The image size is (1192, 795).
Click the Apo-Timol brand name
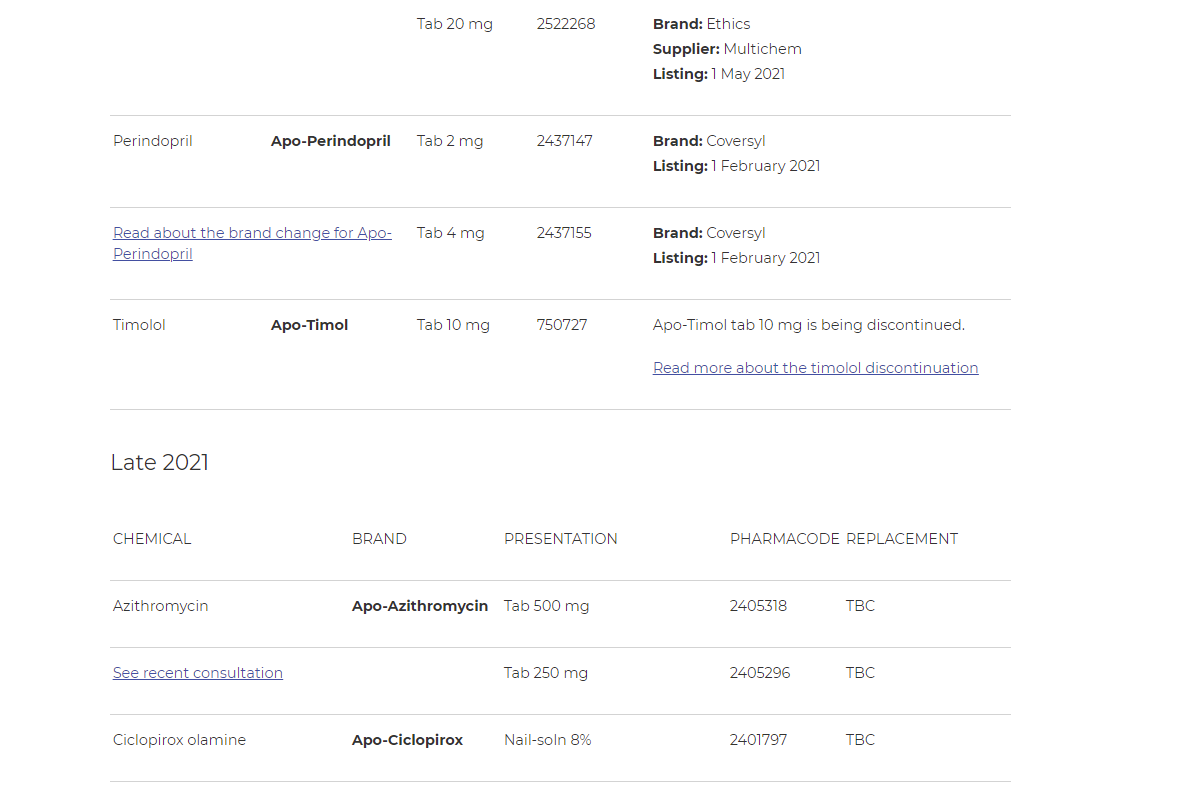[309, 325]
